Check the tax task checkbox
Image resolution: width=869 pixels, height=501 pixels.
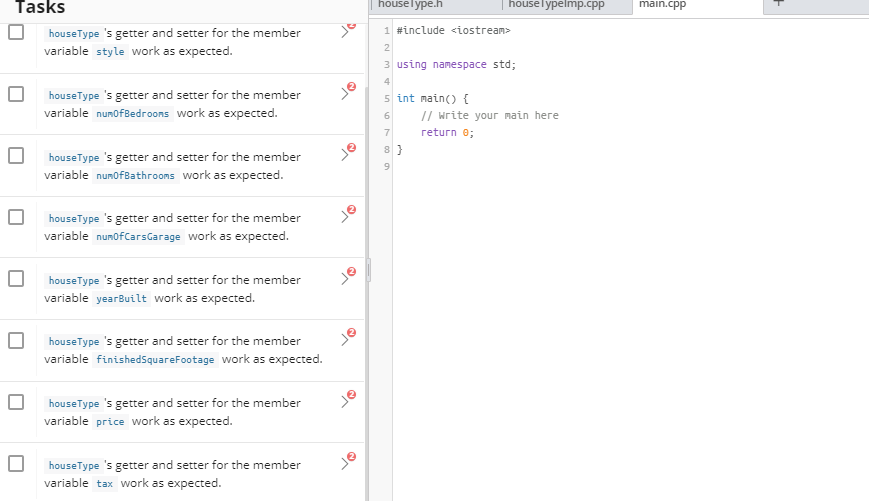pos(16,463)
